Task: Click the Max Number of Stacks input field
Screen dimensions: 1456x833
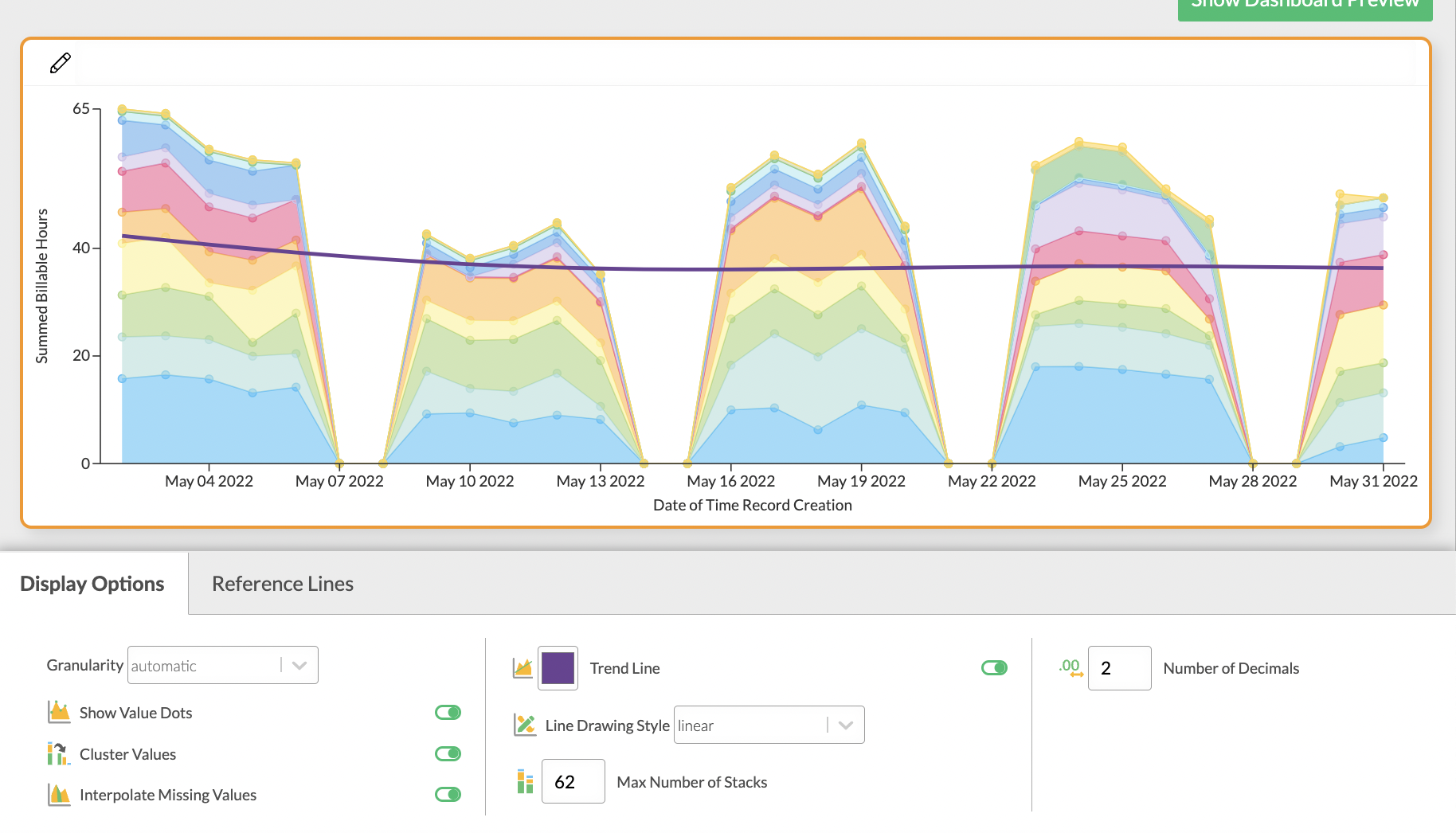Action: click(x=573, y=781)
